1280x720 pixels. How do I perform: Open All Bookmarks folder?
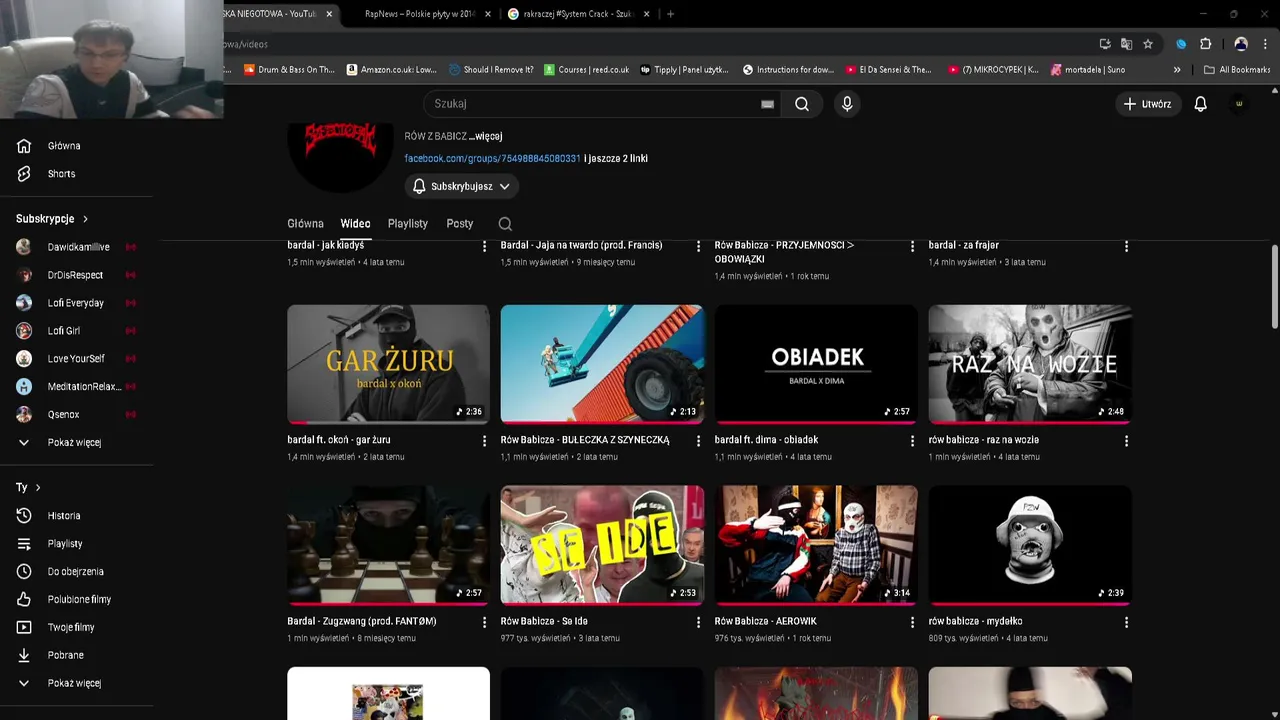point(1237,70)
